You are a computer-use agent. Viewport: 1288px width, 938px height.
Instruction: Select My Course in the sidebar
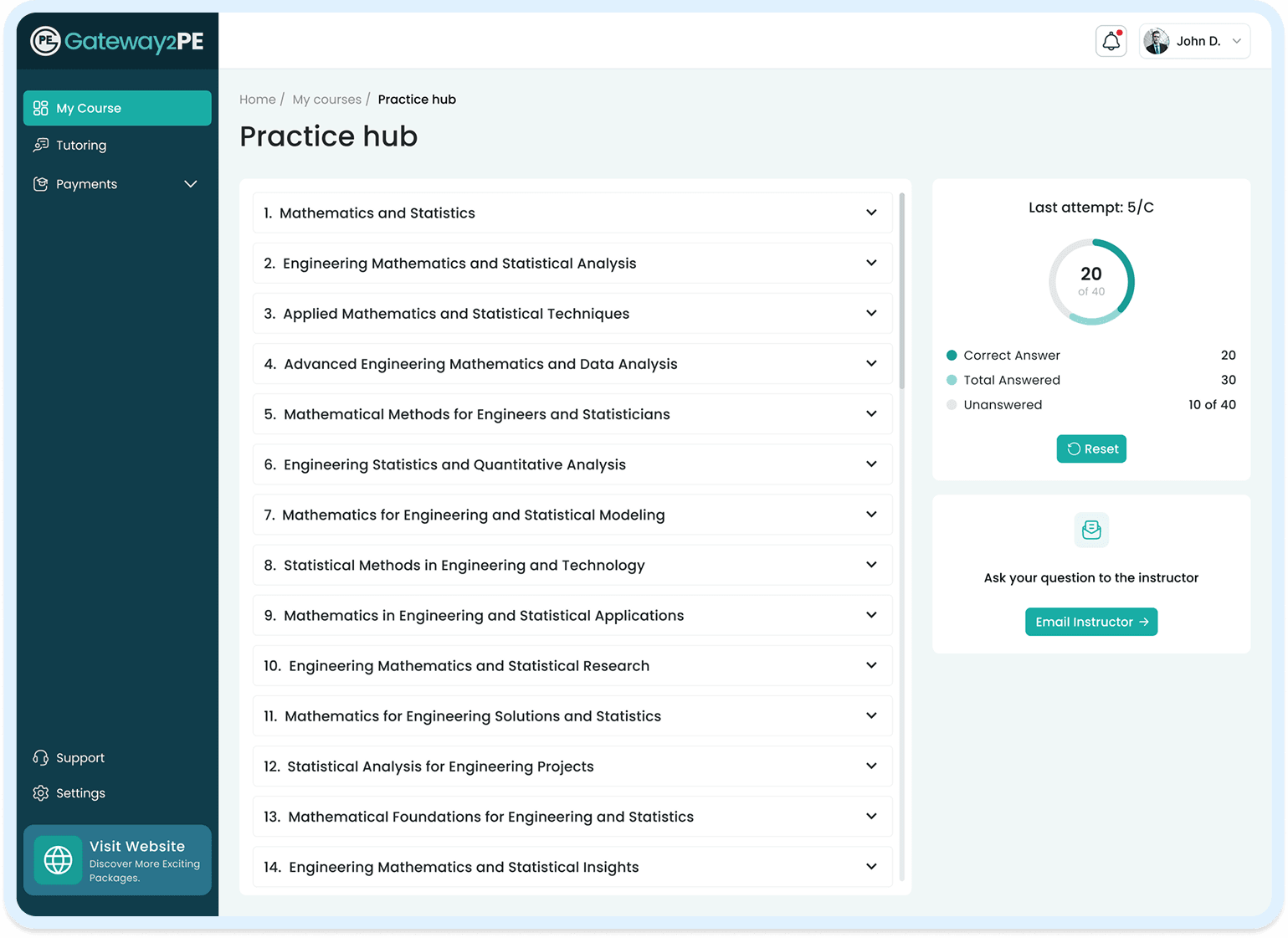pos(88,107)
